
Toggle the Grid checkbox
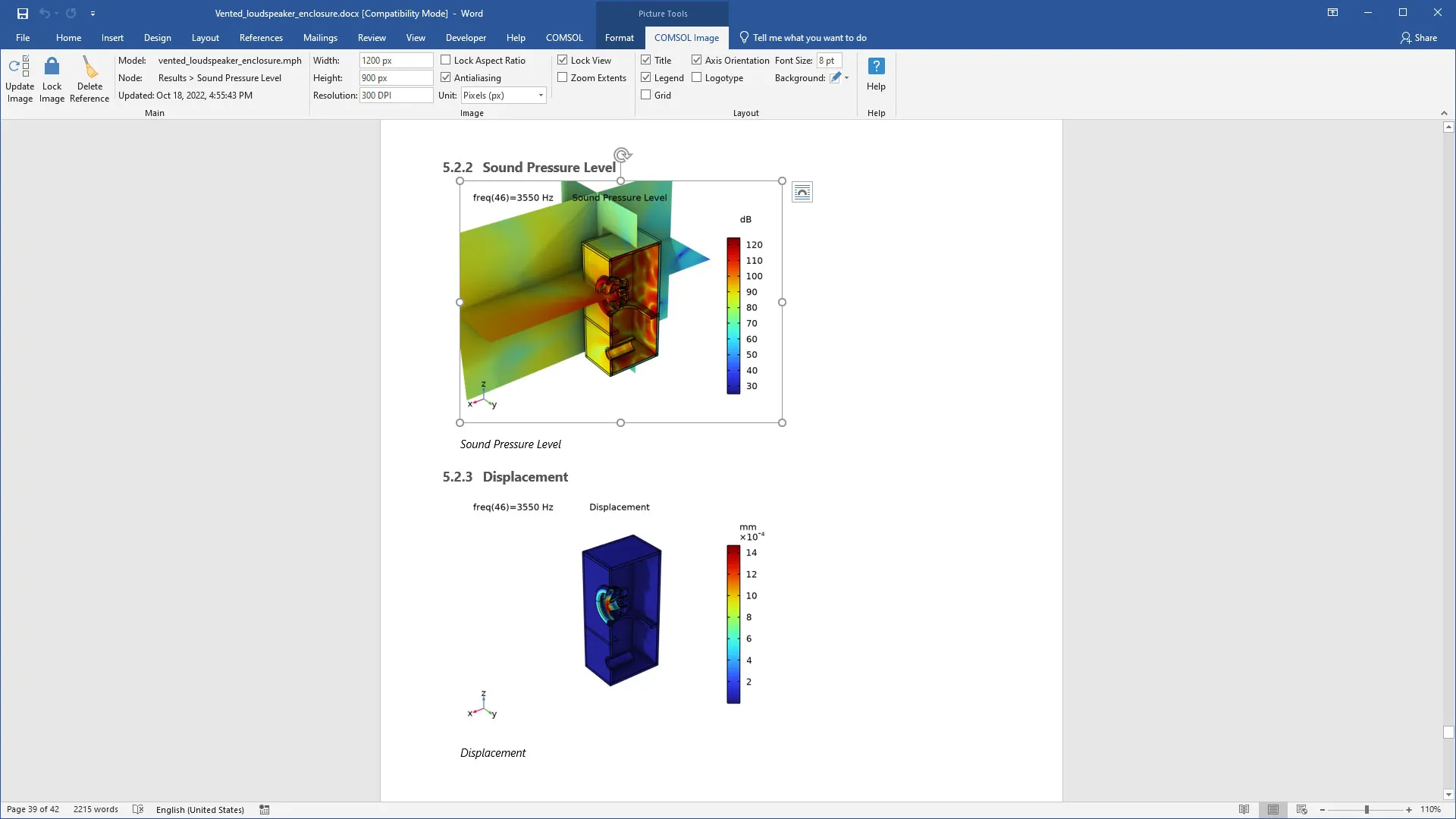coord(646,95)
